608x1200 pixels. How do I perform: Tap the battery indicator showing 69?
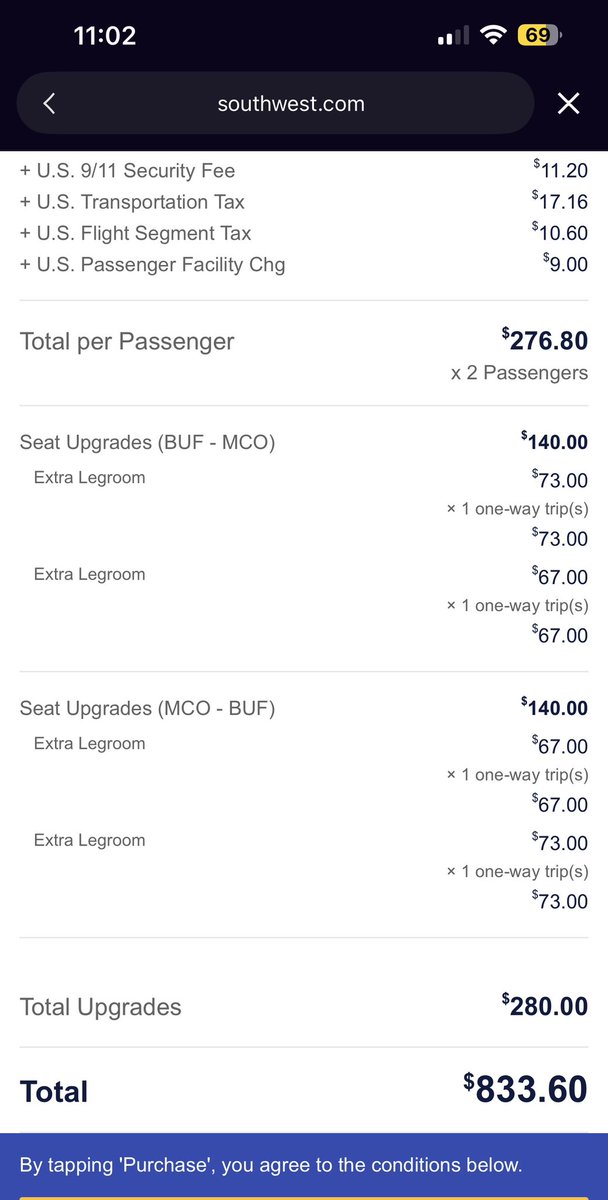coord(538,36)
